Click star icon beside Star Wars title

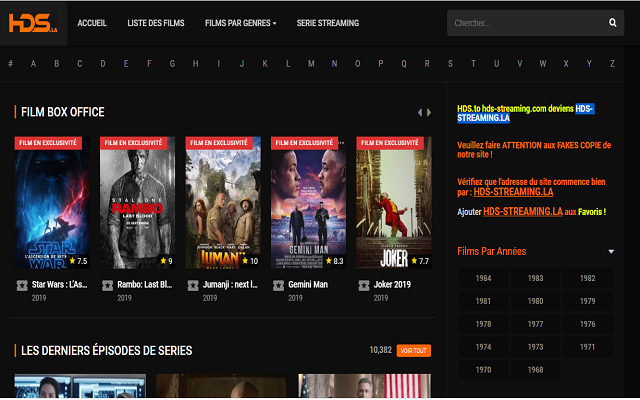22,285
